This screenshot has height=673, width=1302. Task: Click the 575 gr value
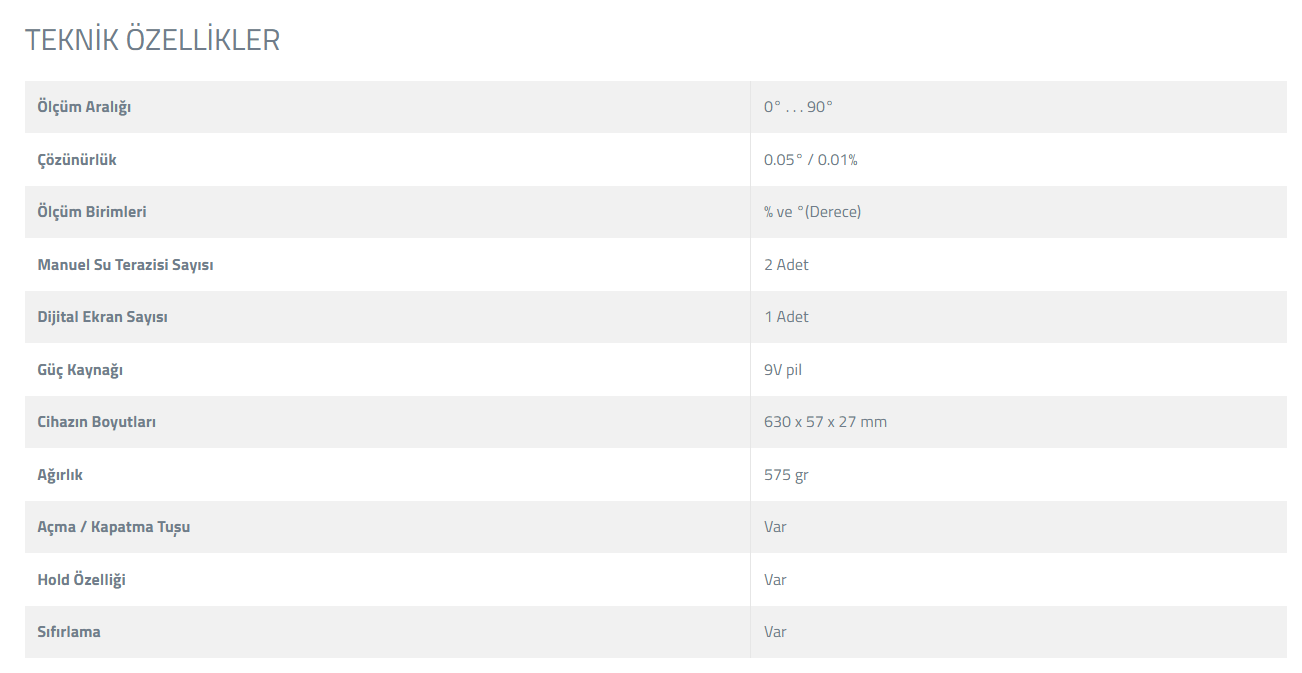786,475
